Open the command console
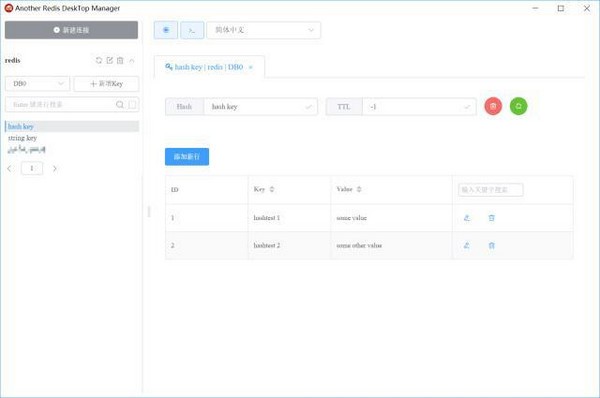Image resolution: width=600 pixels, height=398 pixels. pos(192,30)
